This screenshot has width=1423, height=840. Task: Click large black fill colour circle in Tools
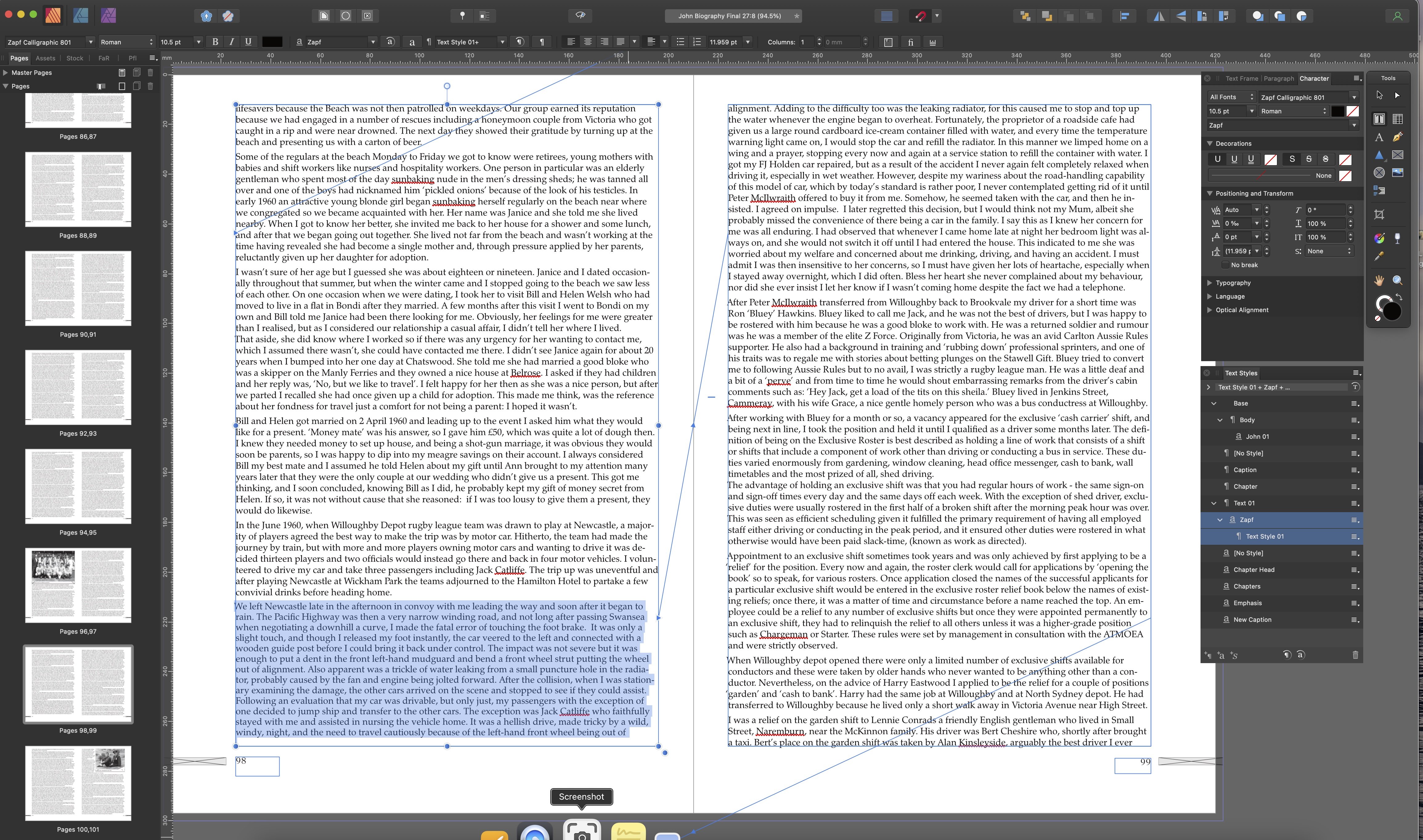point(1391,311)
